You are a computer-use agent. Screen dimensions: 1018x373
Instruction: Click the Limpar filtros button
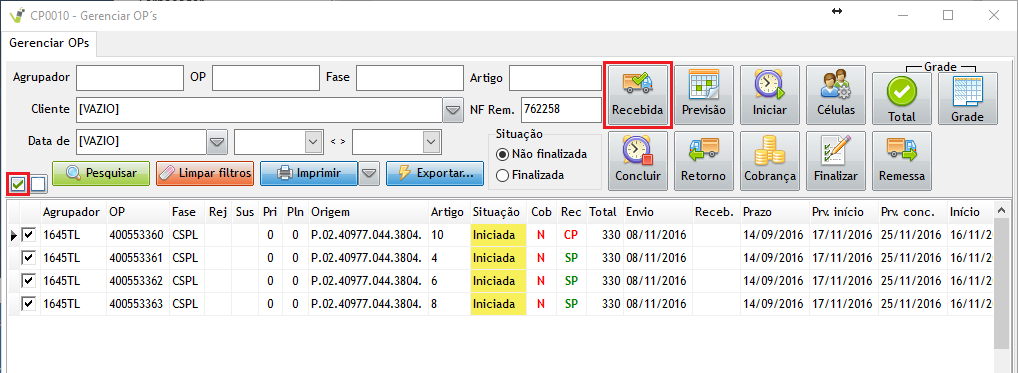(205, 173)
